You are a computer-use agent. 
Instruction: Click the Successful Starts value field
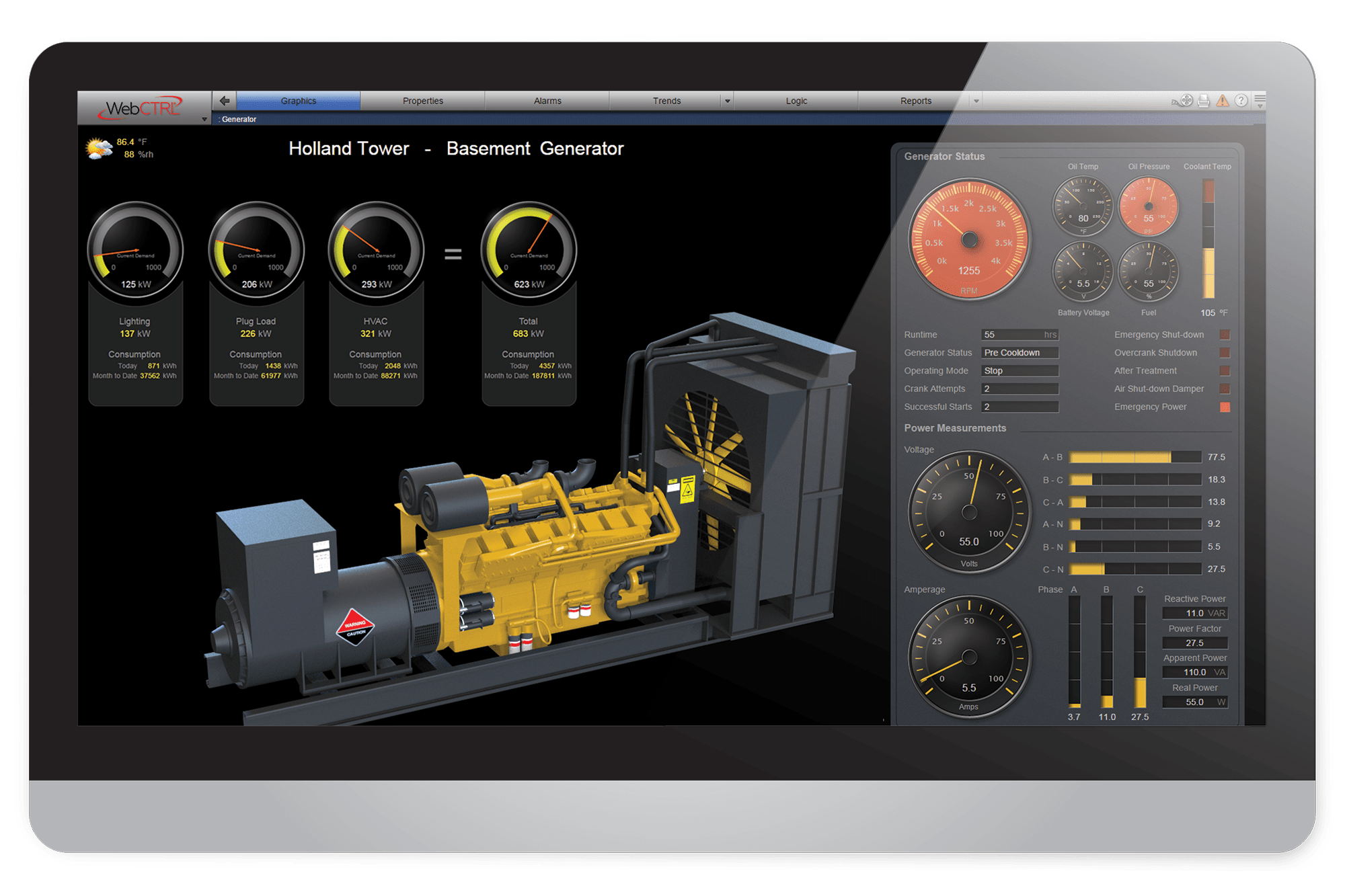tap(1020, 407)
